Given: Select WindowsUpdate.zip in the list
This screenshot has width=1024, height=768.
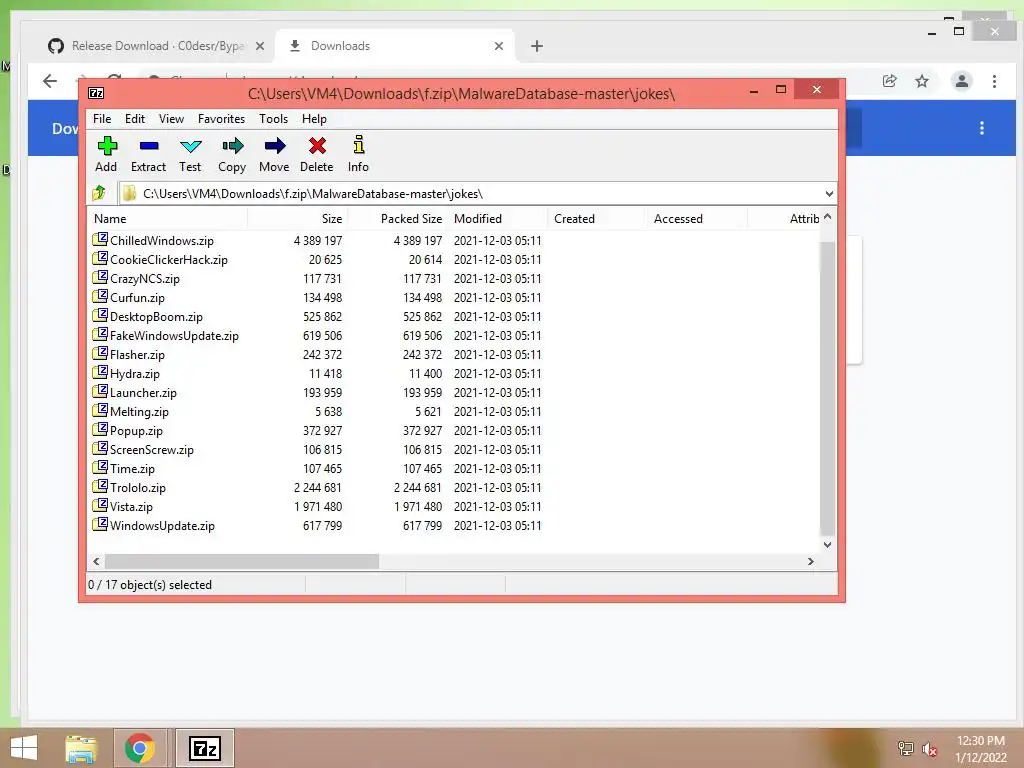Looking at the screenshot, I should [x=162, y=526].
